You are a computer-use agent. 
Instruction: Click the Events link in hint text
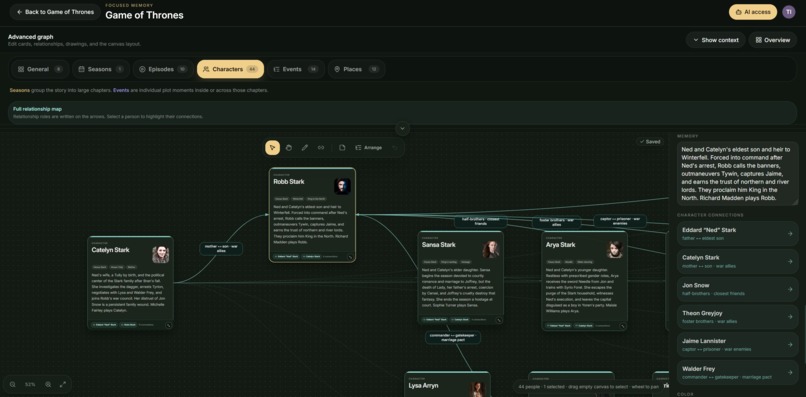tap(121, 91)
